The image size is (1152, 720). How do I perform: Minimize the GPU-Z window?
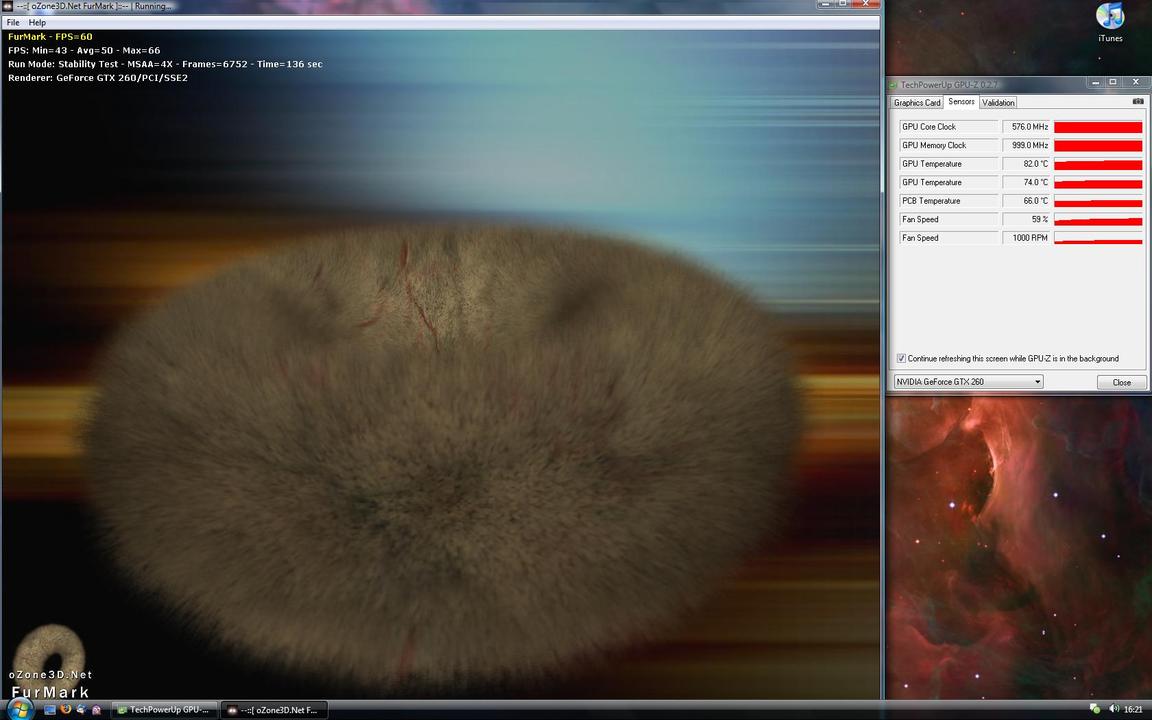tap(1094, 82)
